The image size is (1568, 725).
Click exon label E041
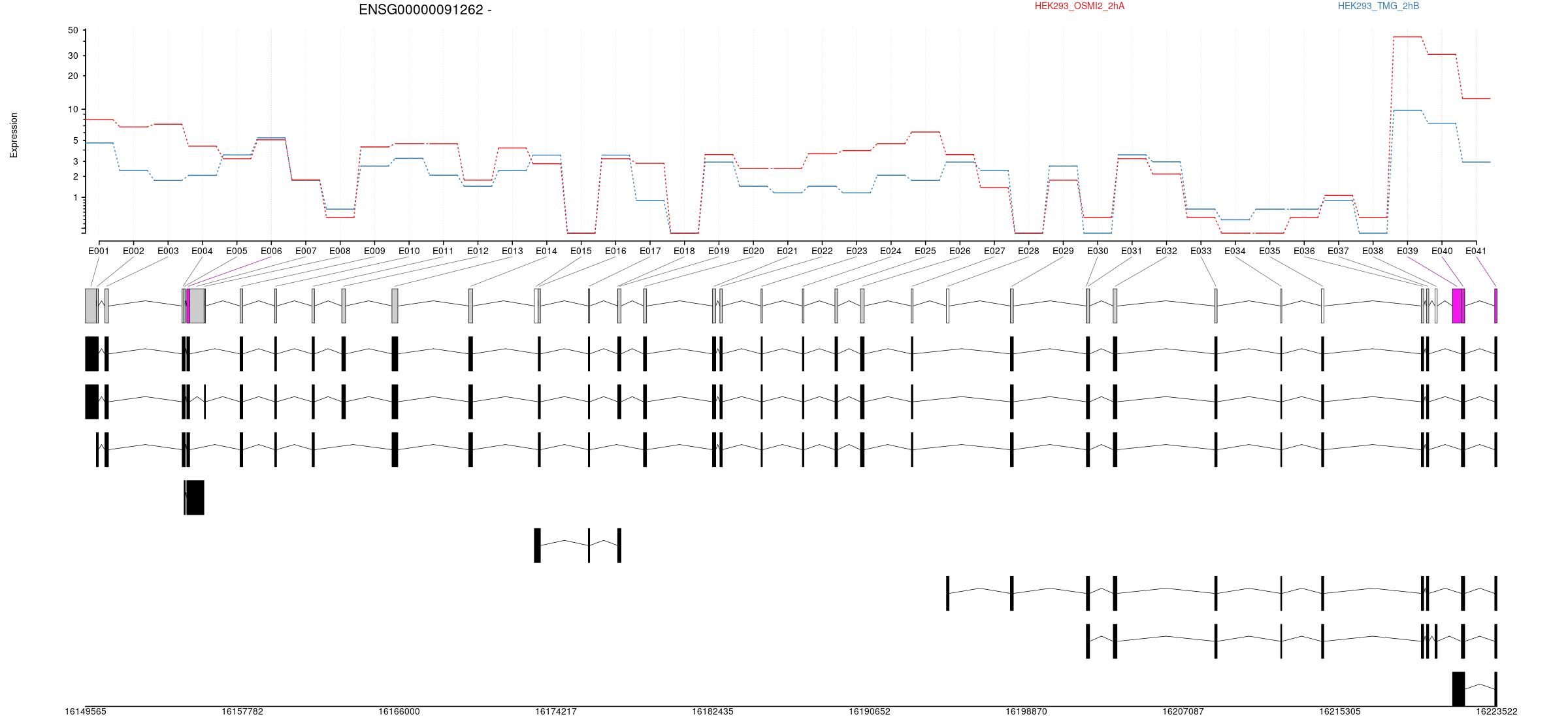[x=1476, y=251]
